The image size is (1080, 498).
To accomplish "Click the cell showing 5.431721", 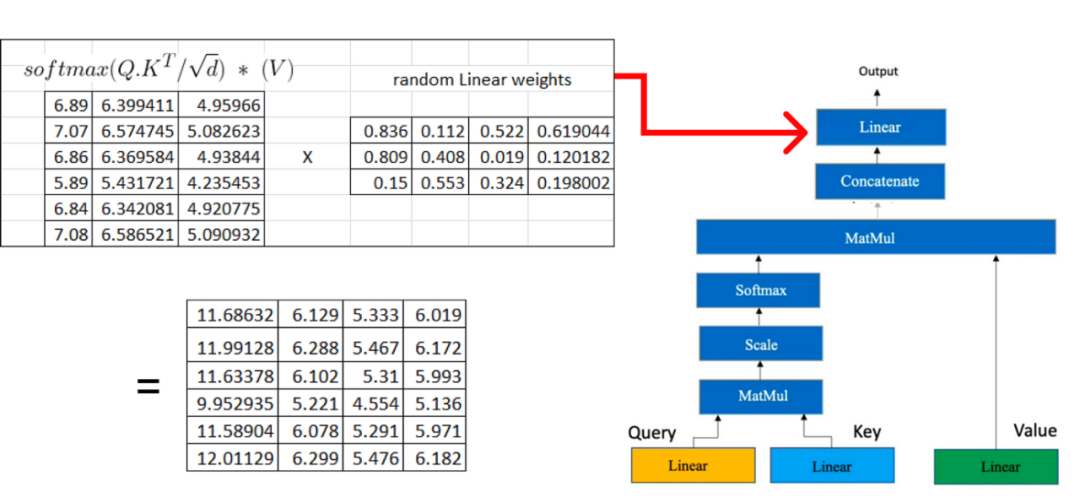I will (x=135, y=183).
